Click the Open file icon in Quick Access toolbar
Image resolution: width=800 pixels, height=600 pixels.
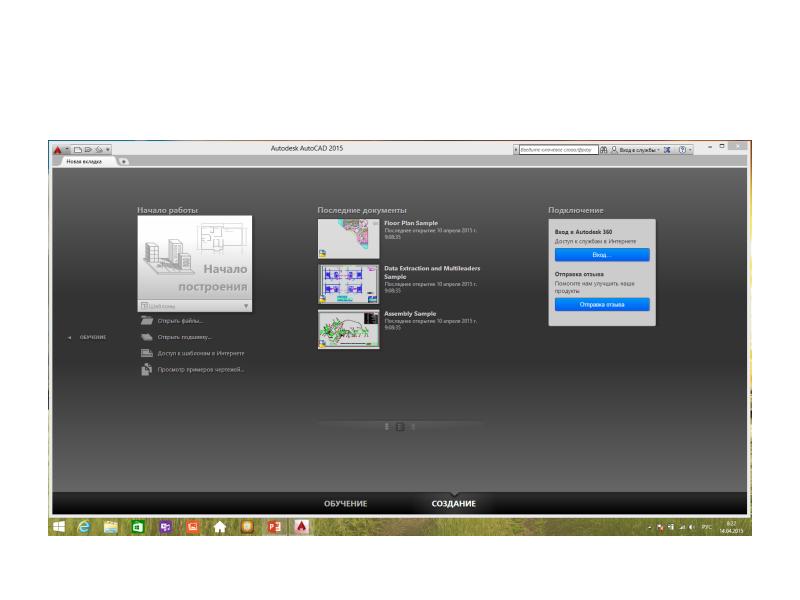click(x=88, y=149)
